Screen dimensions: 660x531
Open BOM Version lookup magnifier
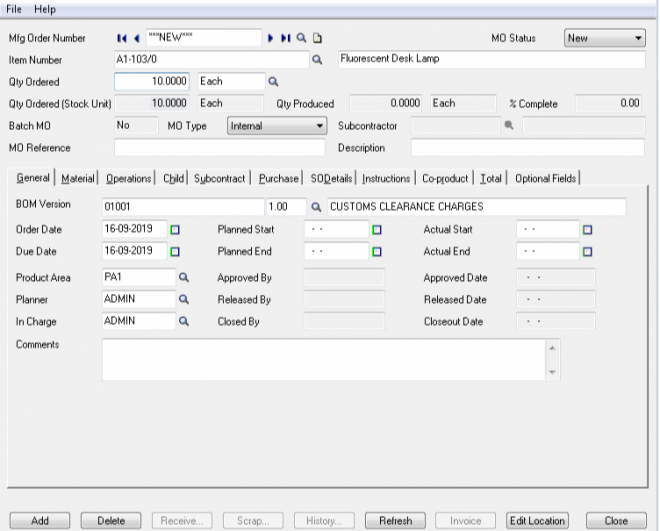tap(315, 207)
